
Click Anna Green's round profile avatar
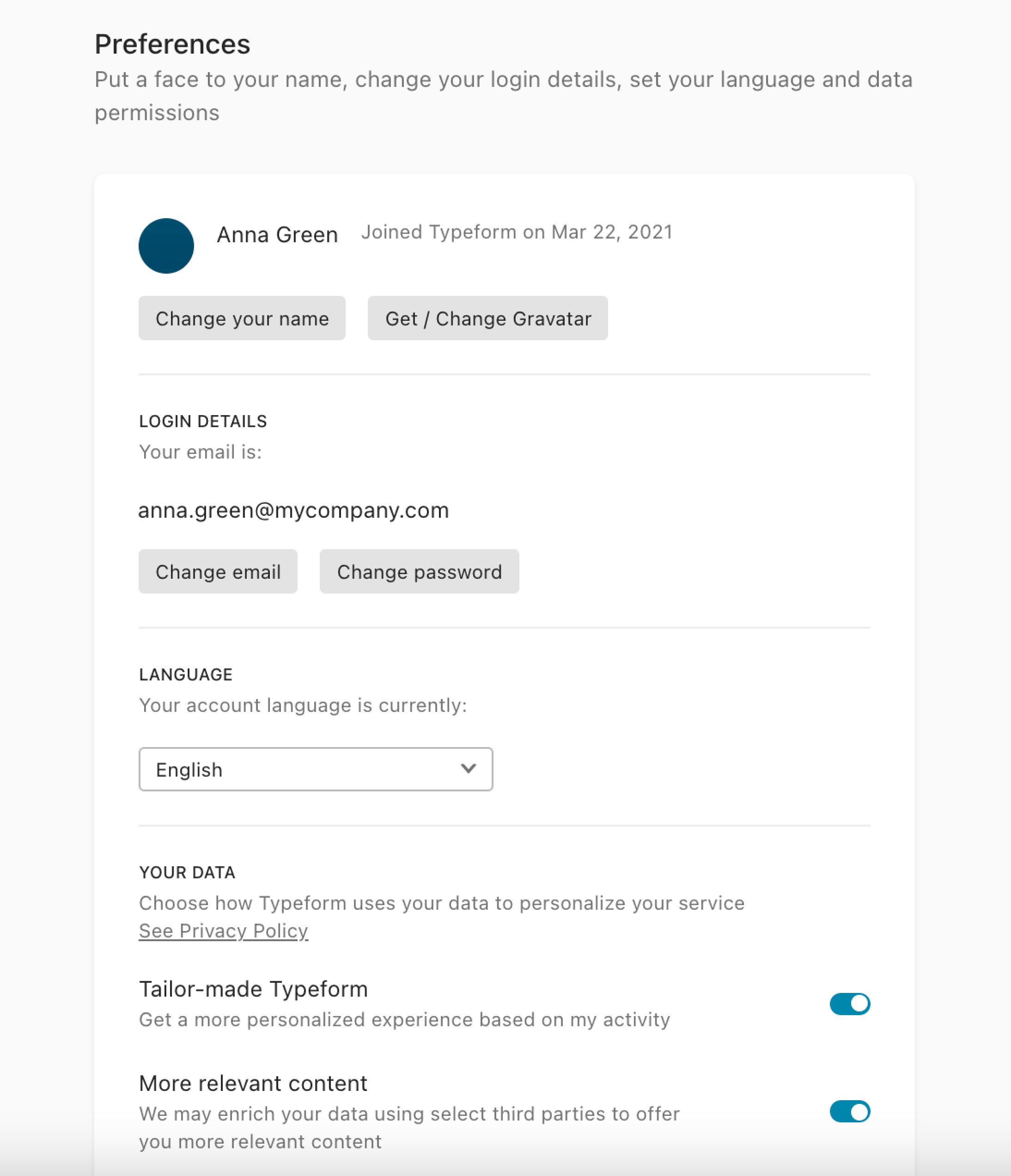pyautogui.click(x=166, y=246)
